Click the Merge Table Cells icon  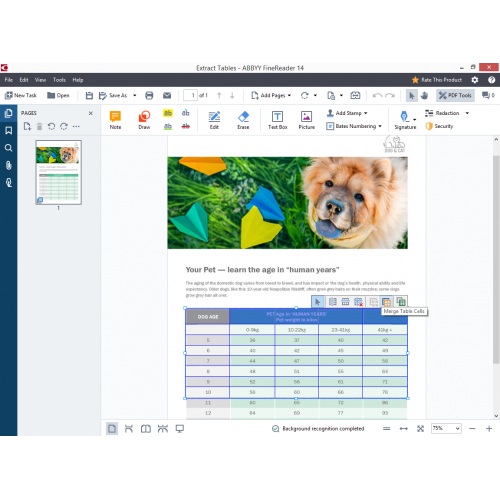click(386, 302)
